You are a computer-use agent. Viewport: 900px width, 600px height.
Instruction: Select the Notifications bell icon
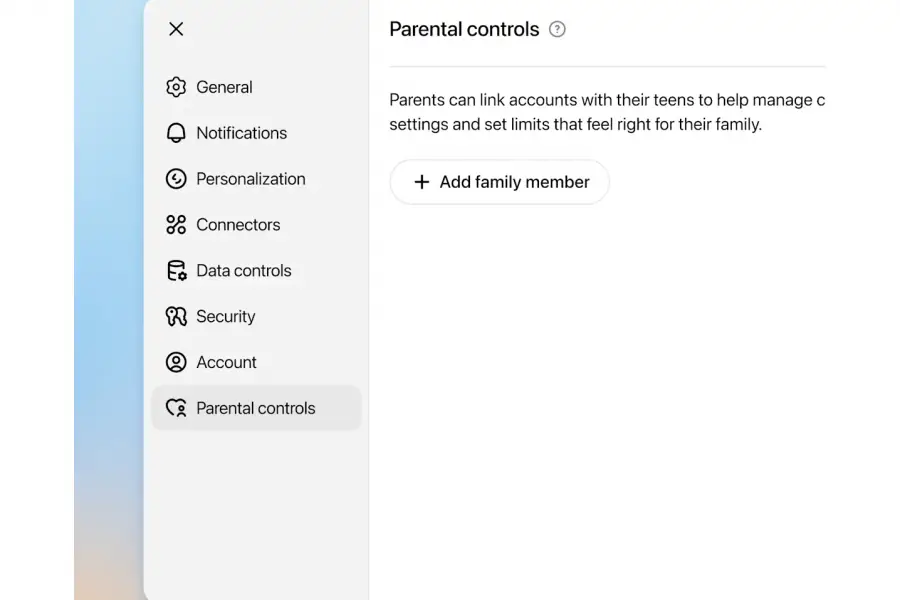[x=176, y=133]
